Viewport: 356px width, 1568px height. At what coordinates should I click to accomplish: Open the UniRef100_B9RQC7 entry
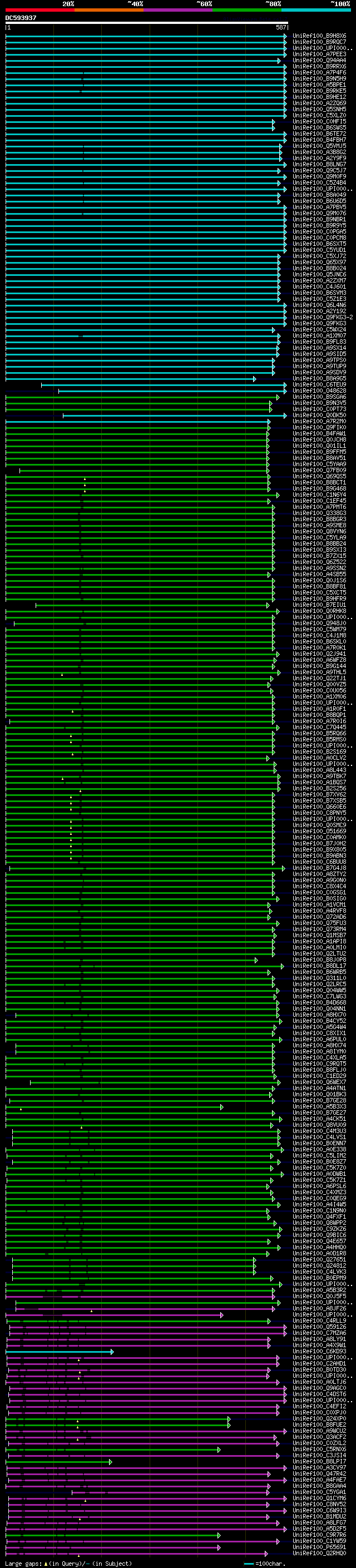[319, 42]
